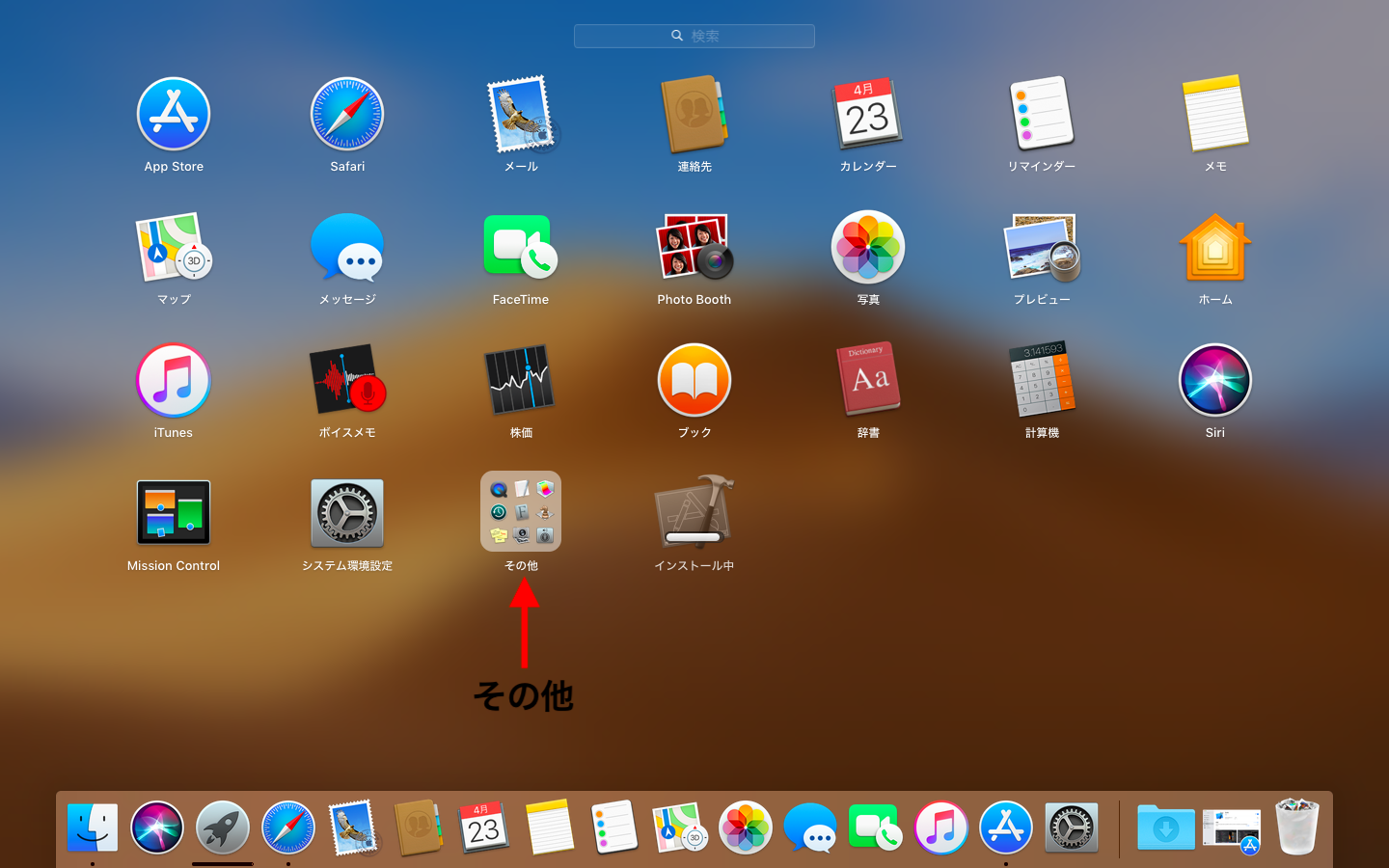Open App Store icon in Dock

[1006, 827]
